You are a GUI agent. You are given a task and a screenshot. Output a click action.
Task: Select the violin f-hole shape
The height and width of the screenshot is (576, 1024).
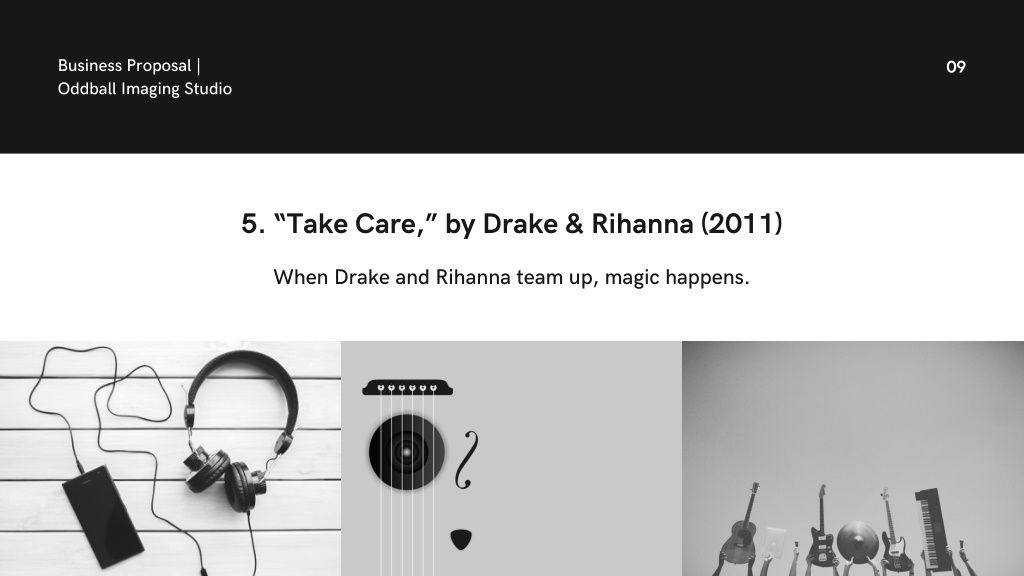point(466,460)
